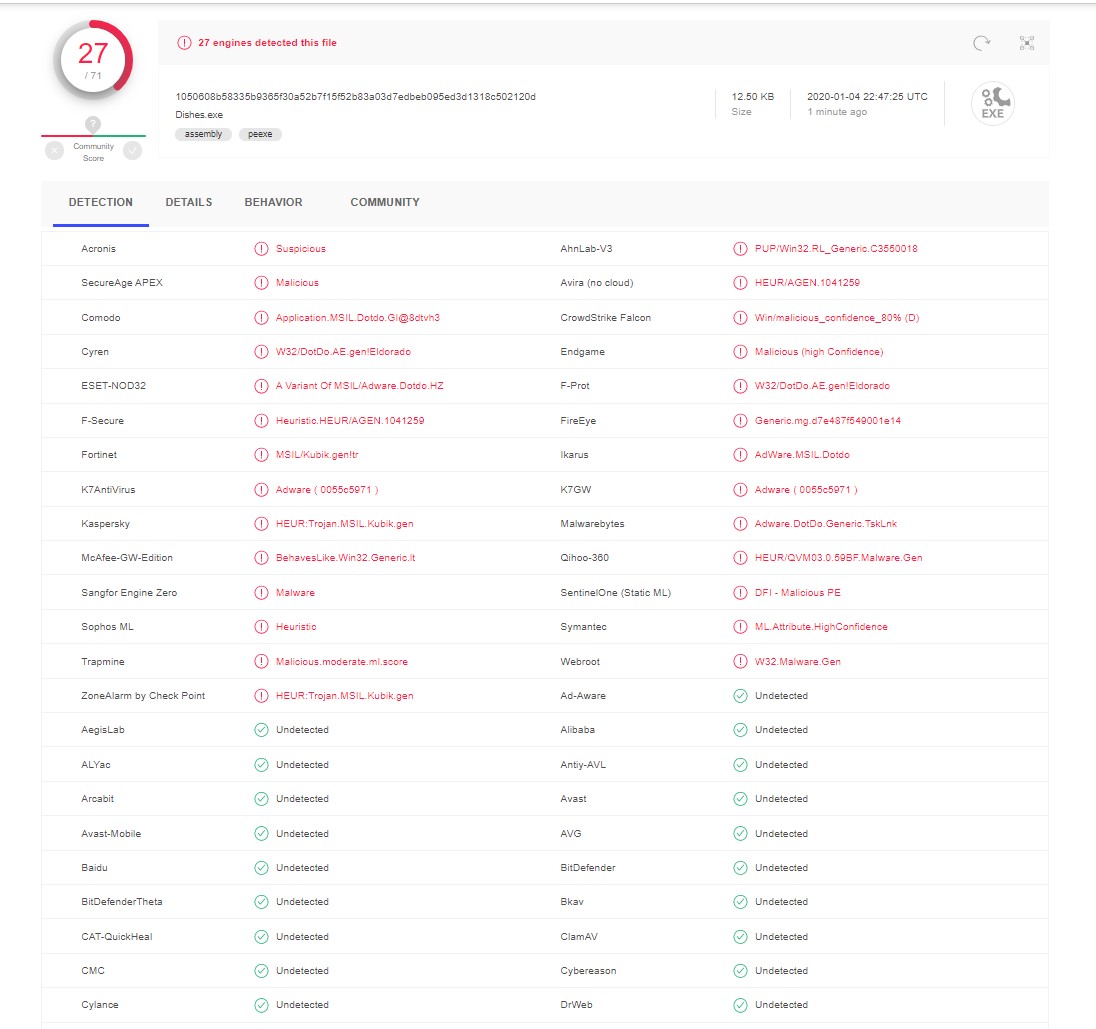Click the 12.50 KB size value
Viewport: 1096px width, 1029px height.
click(x=753, y=96)
